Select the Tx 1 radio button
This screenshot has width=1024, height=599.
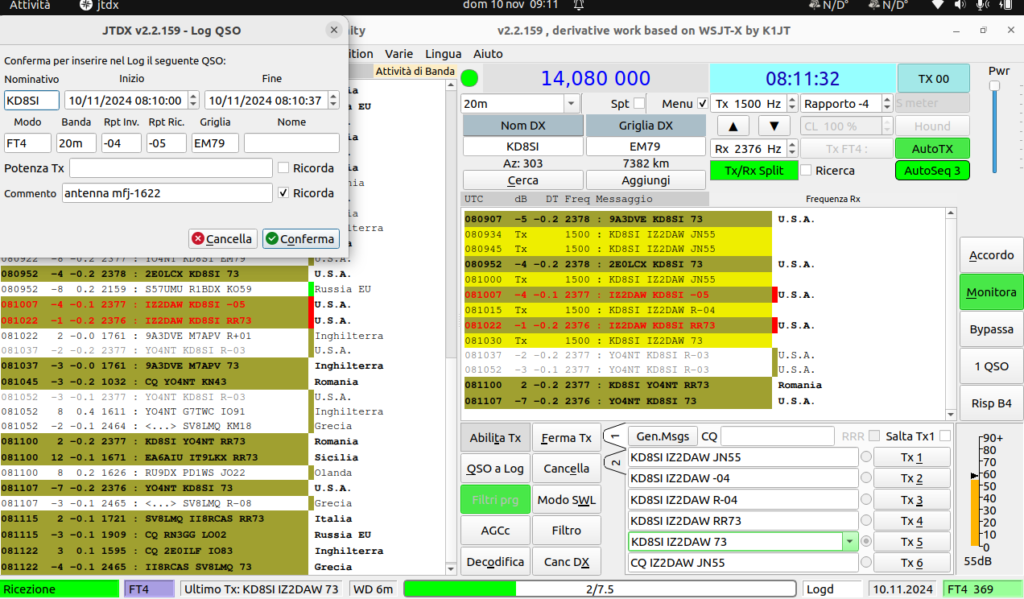(866, 457)
